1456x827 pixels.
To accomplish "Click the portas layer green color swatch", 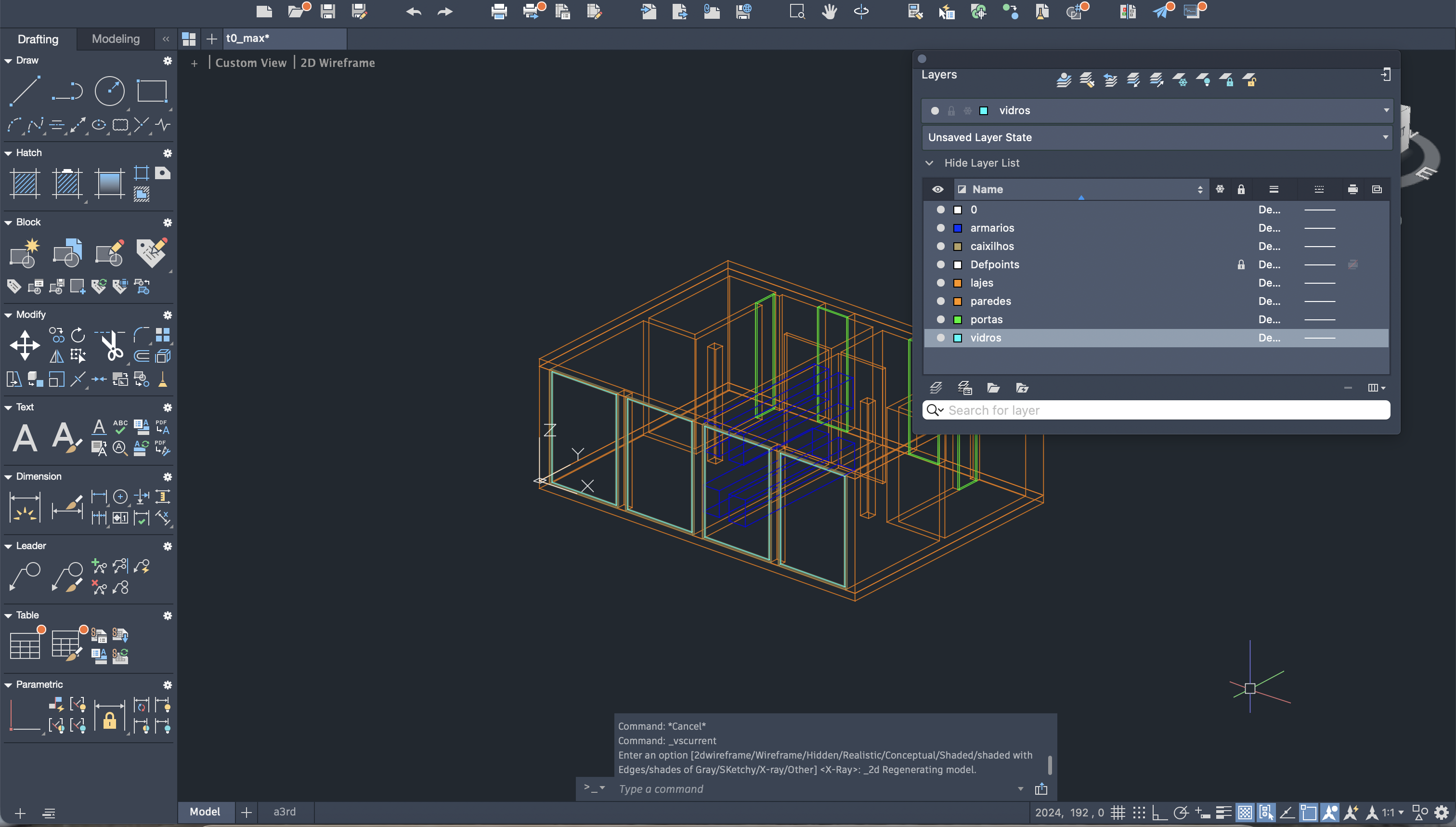I will coord(958,319).
